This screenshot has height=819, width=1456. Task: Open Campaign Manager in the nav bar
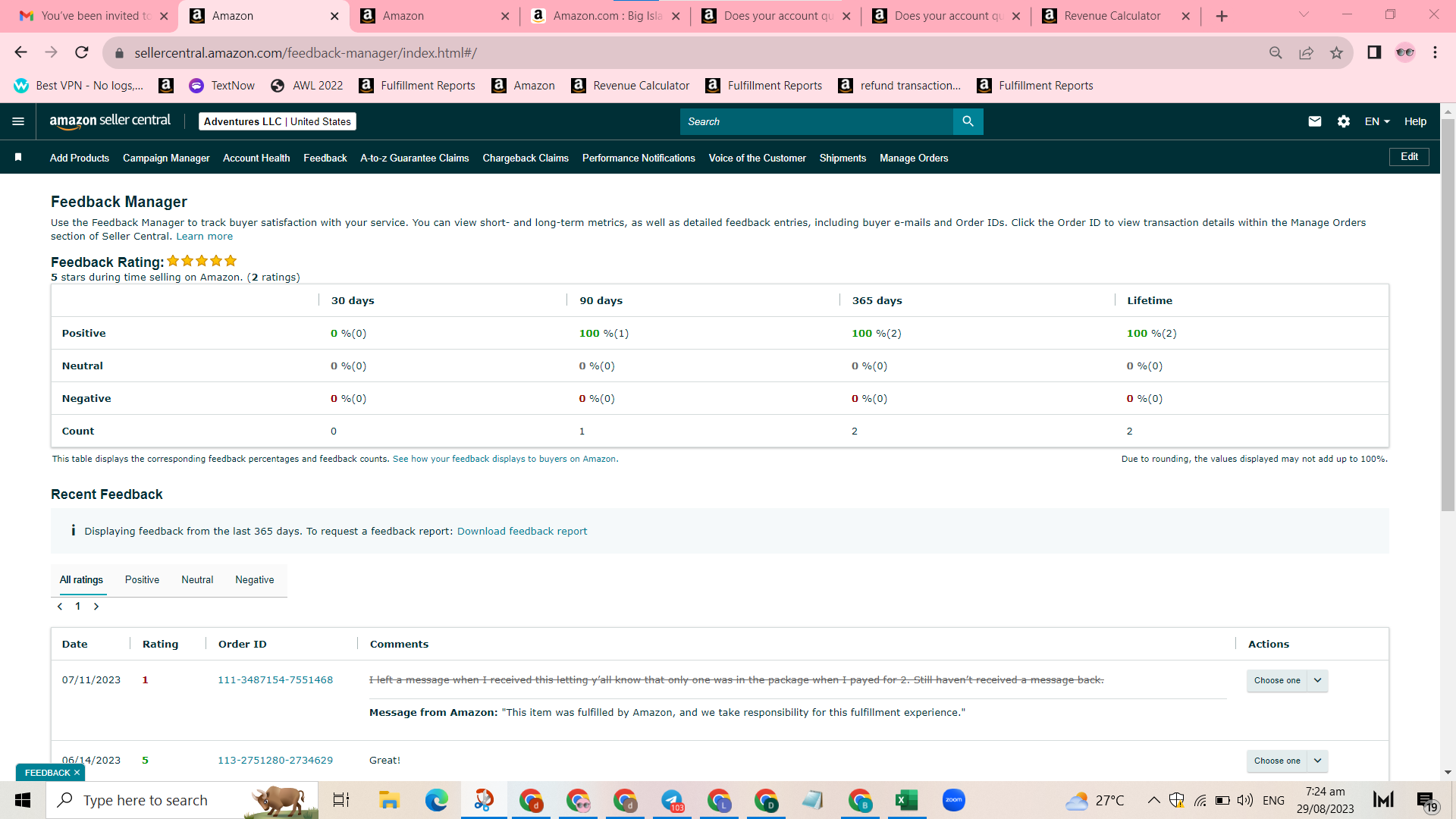point(166,158)
